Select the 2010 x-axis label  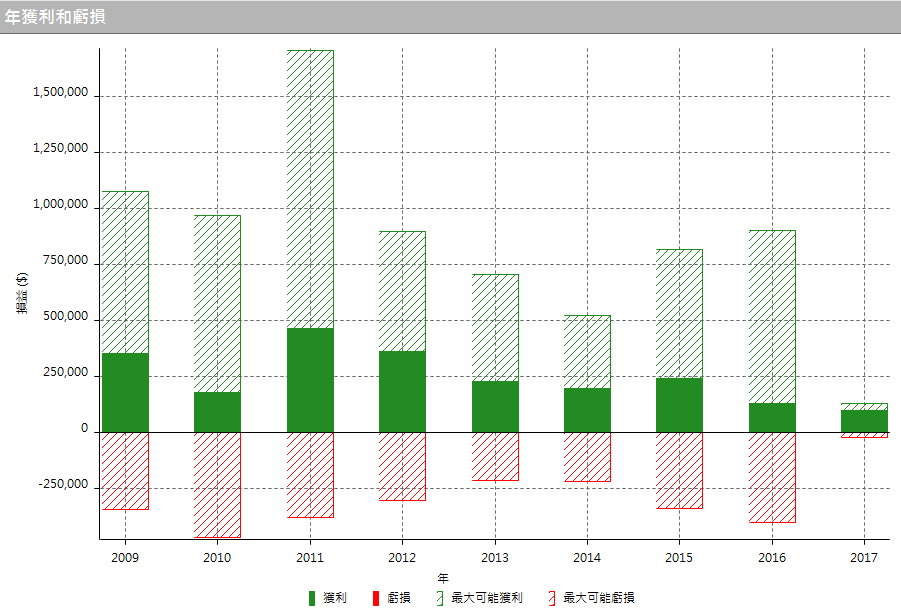217,557
